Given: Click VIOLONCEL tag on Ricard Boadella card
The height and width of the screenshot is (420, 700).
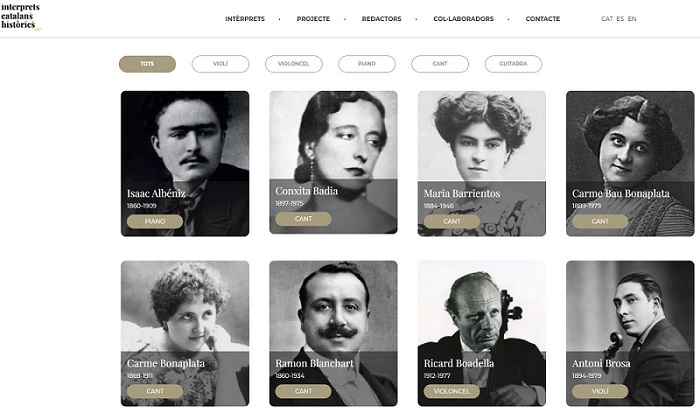Looking at the screenshot, I should (x=451, y=391).
